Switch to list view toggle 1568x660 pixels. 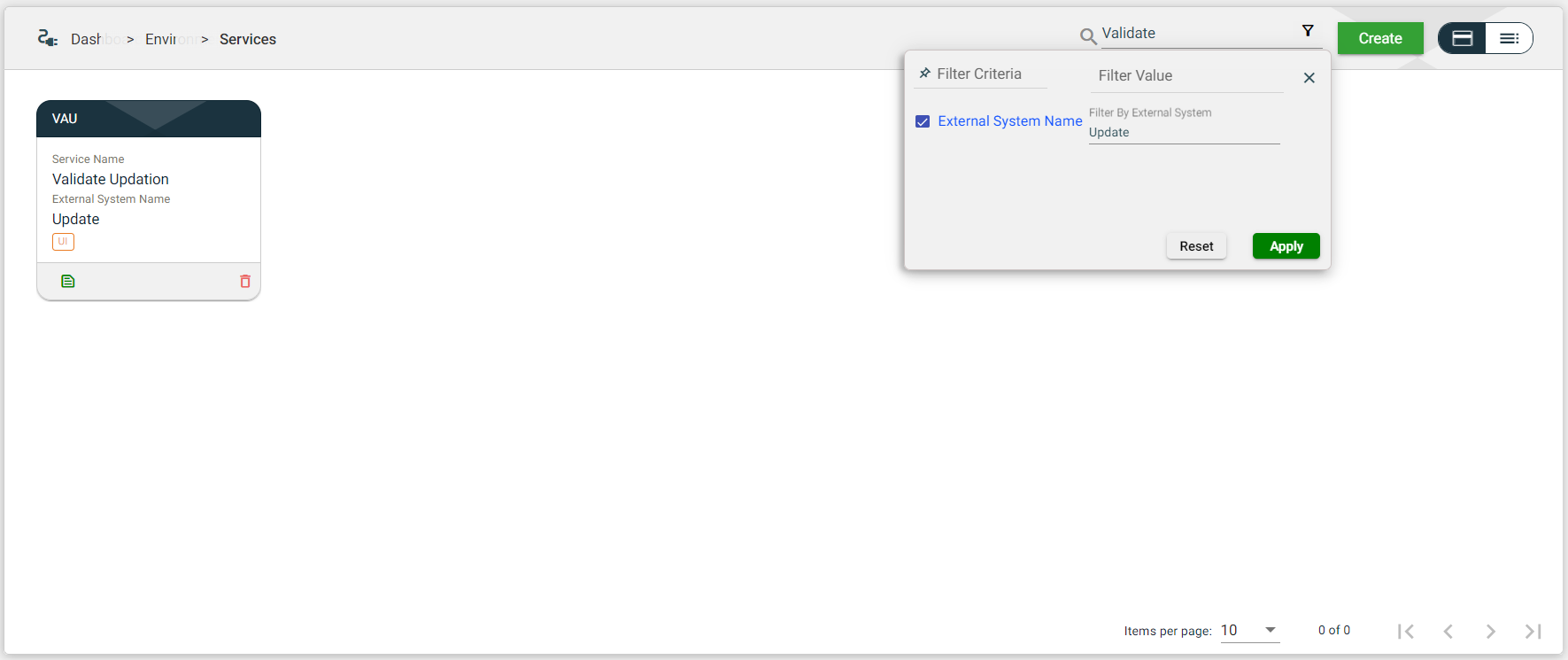point(1509,38)
